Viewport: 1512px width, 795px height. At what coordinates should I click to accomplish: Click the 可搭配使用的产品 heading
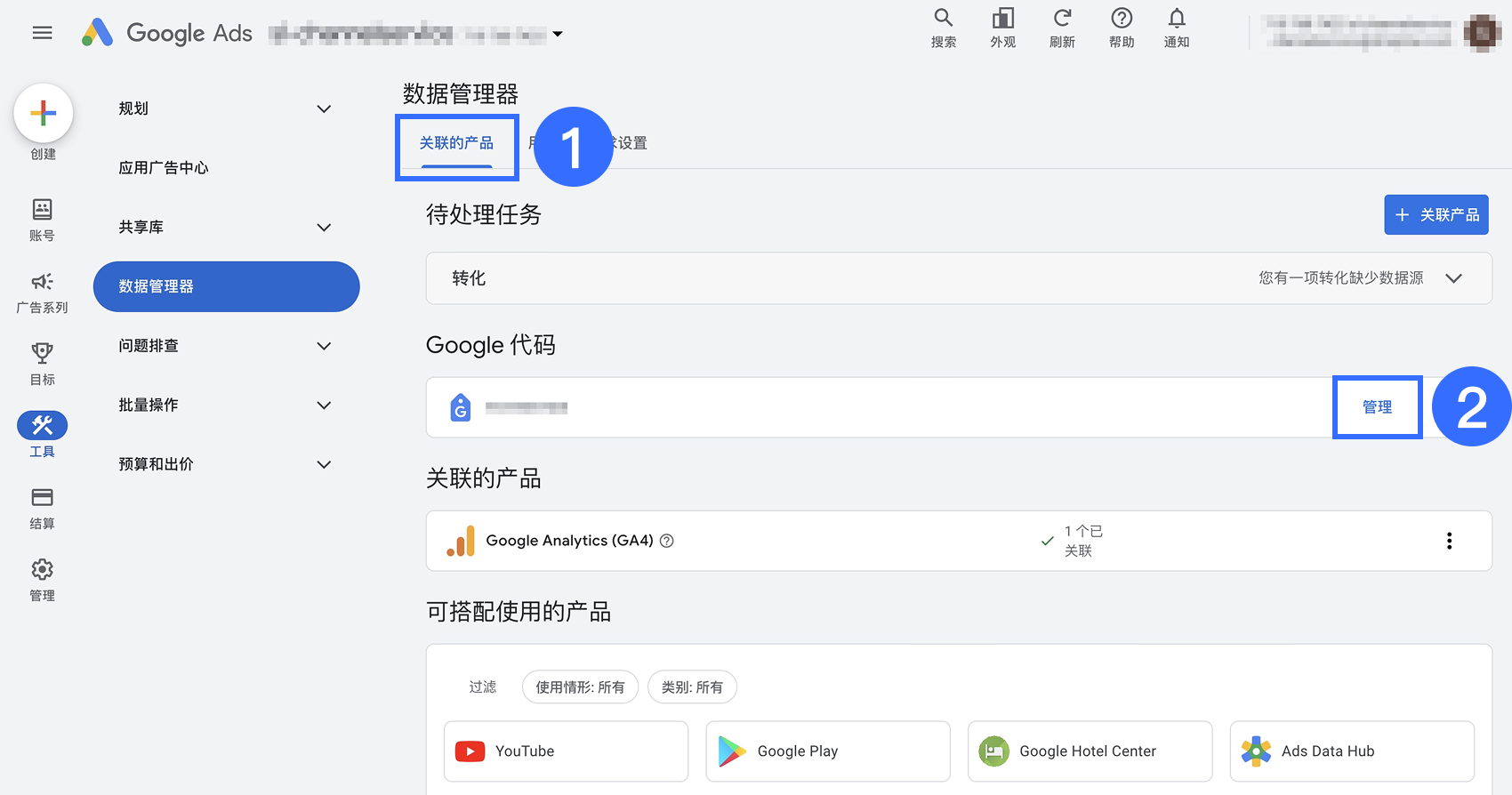[519, 612]
